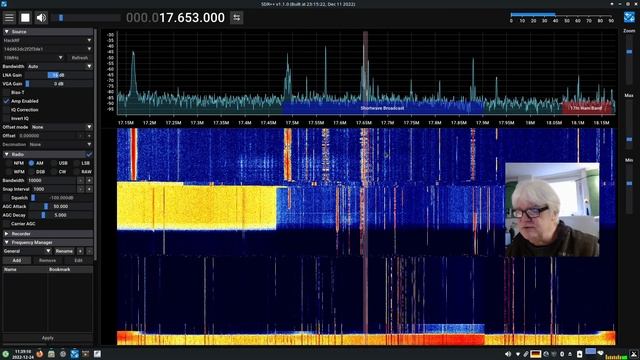
Task: Adjust the Squelch level slider
Action: 62,198
